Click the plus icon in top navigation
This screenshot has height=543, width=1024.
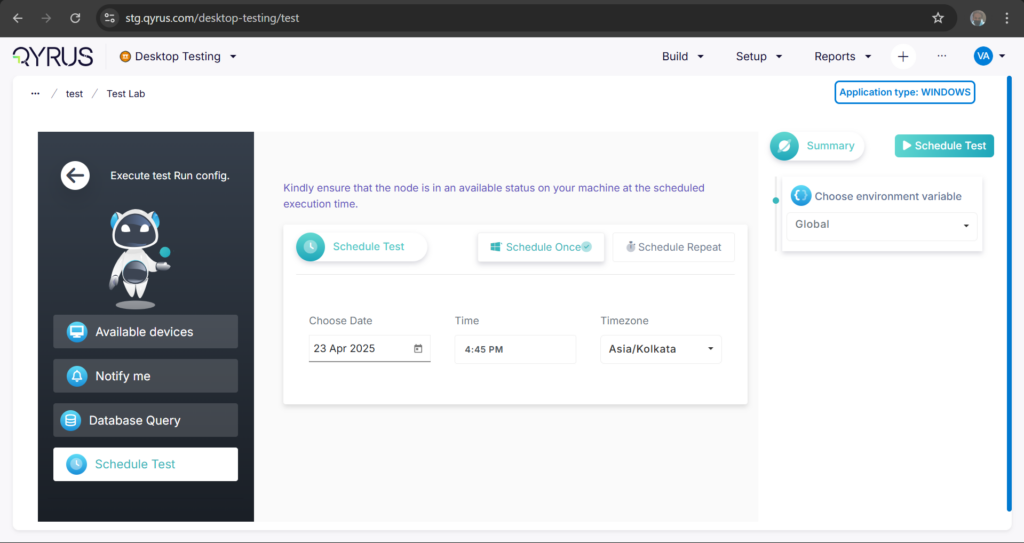(903, 57)
